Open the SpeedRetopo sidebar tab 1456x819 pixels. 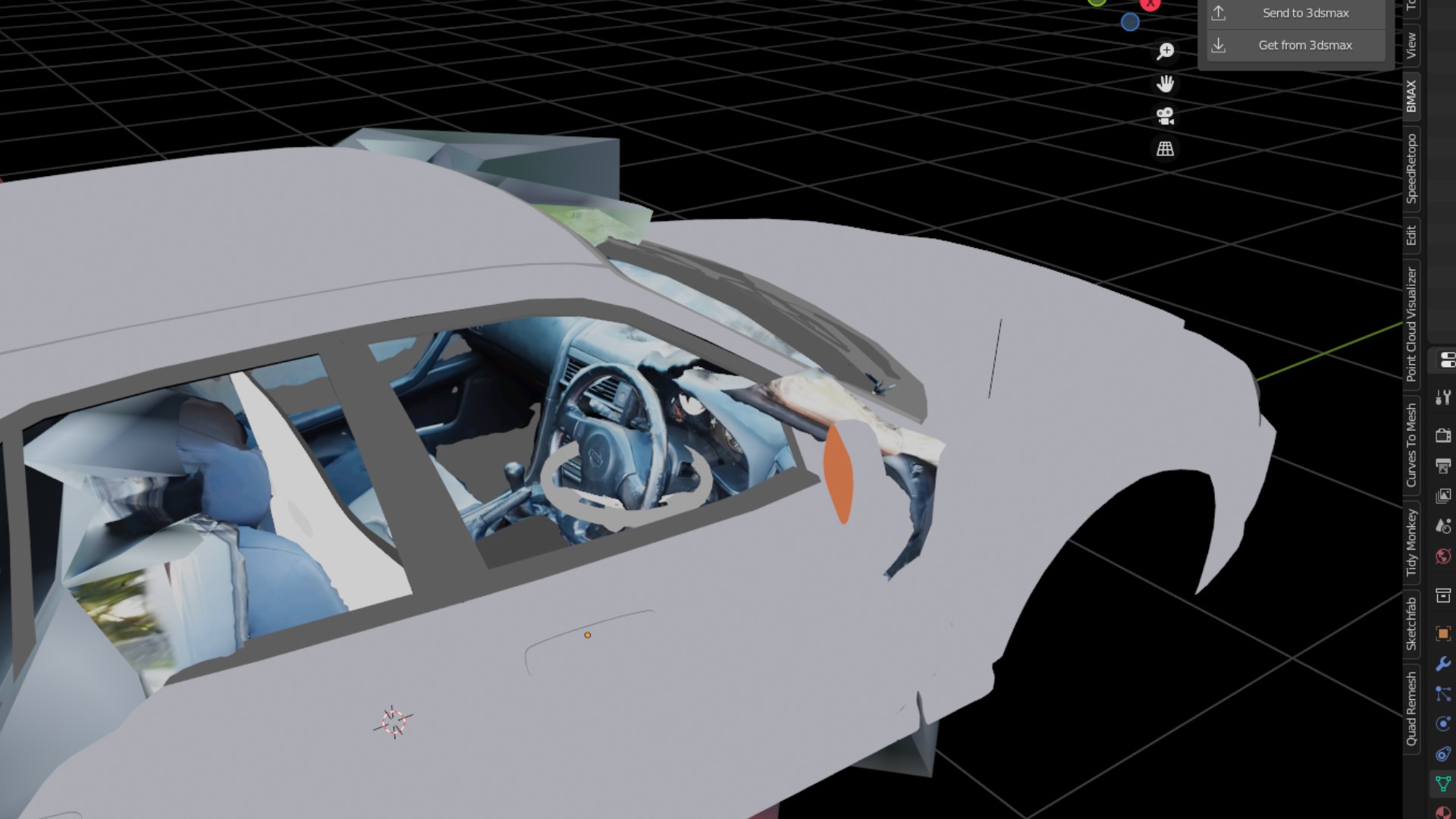pos(1411,168)
